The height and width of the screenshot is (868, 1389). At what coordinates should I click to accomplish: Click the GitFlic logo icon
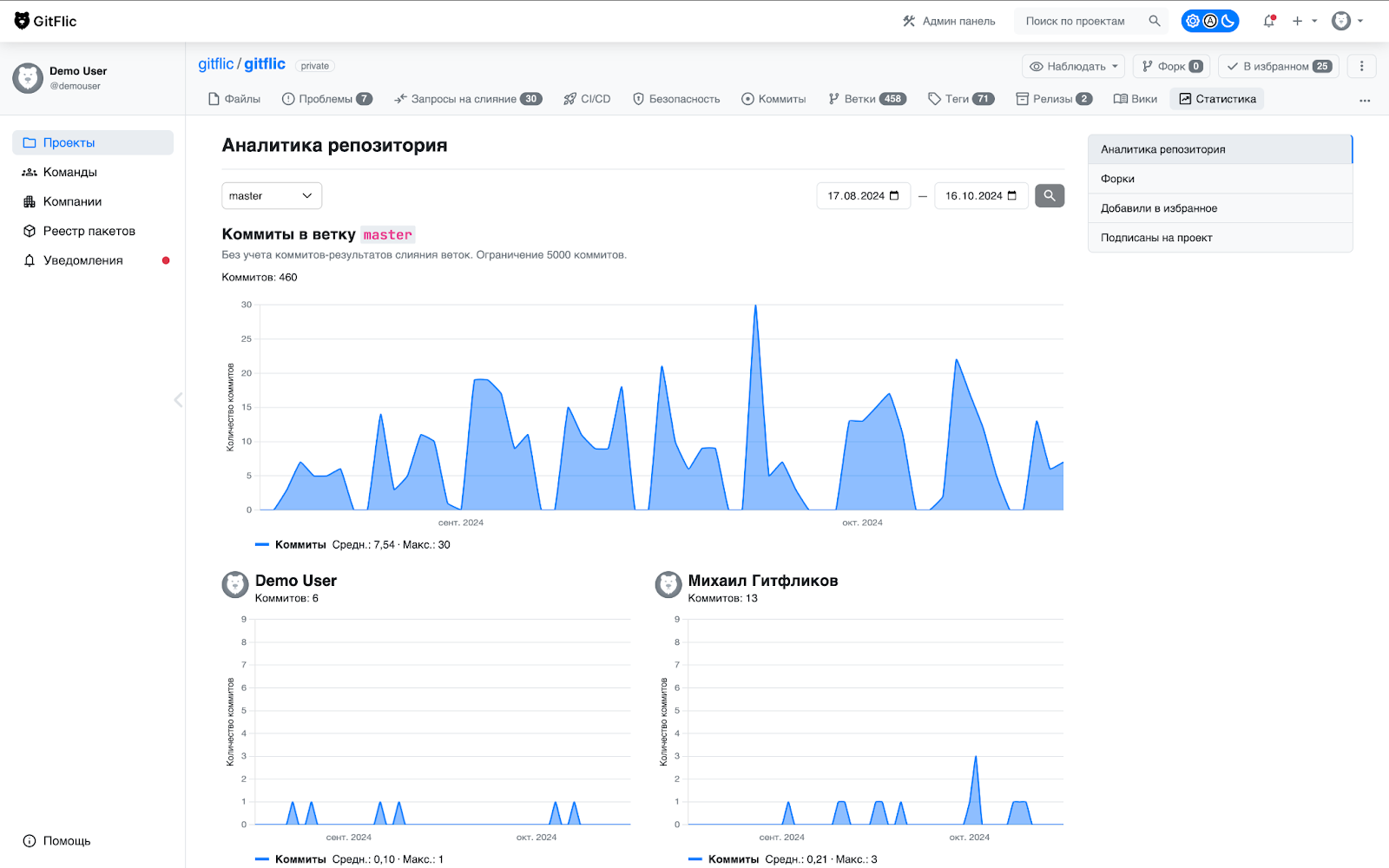[x=23, y=21]
